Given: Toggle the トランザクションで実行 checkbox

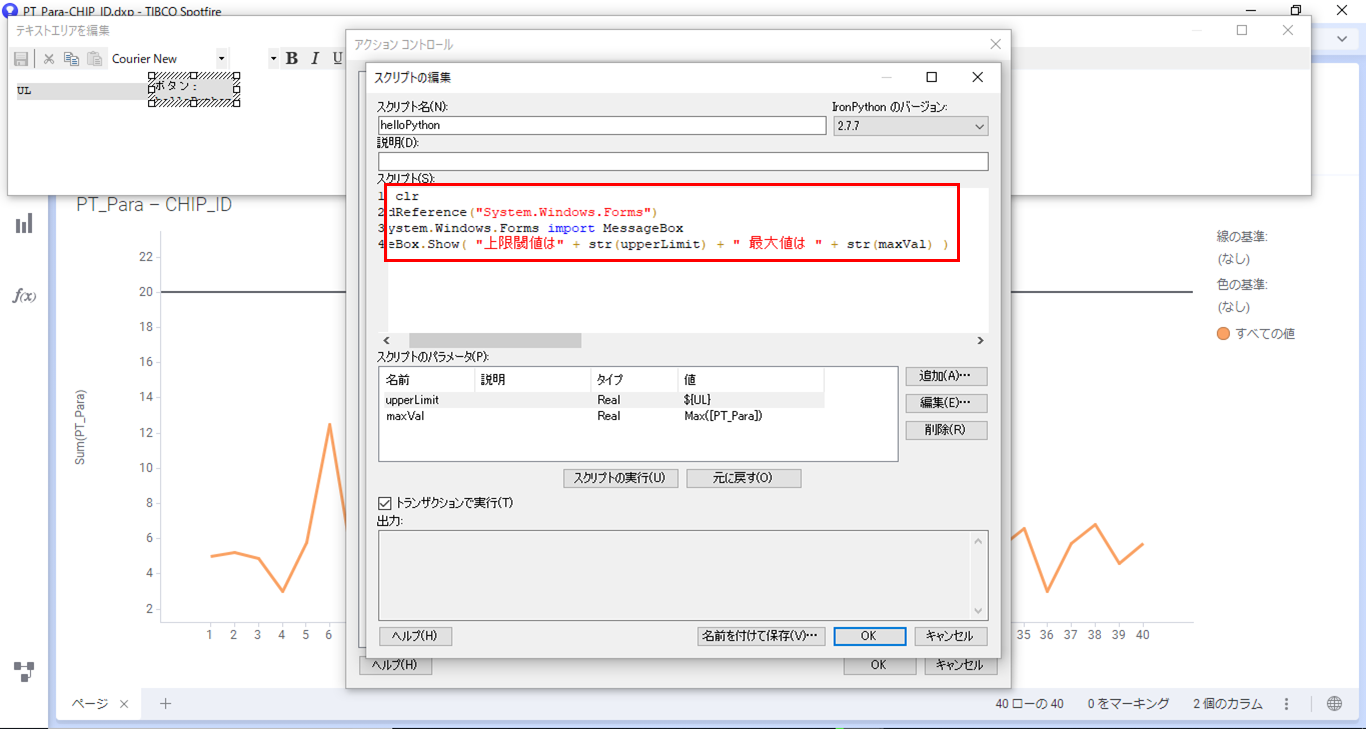Looking at the screenshot, I should pyautogui.click(x=385, y=503).
